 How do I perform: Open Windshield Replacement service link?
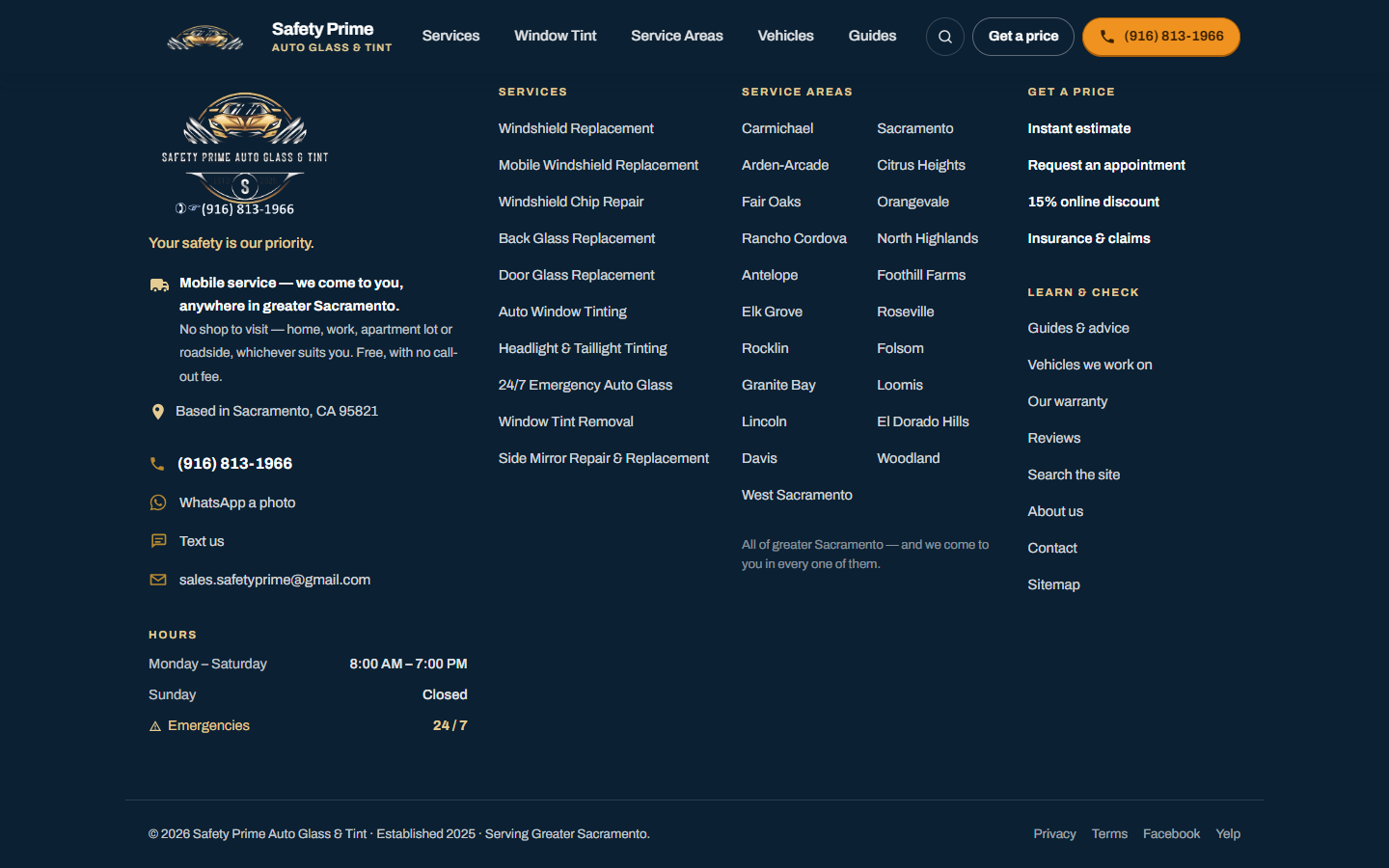pos(576,128)
